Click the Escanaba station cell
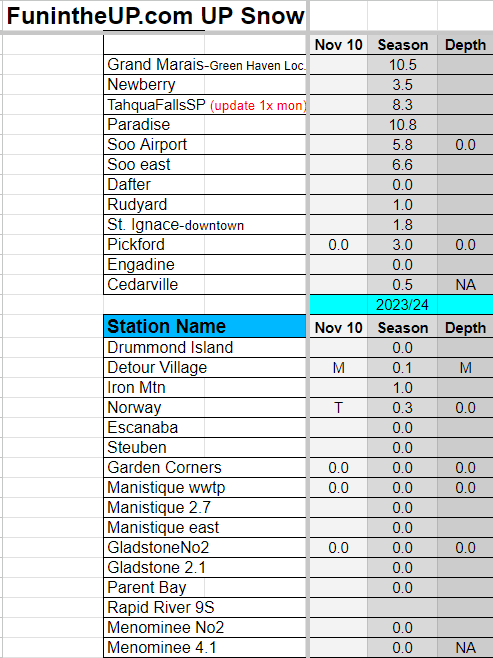Image resolution: width=493 pixels, height=658 pixels. [x=205, y=428]
